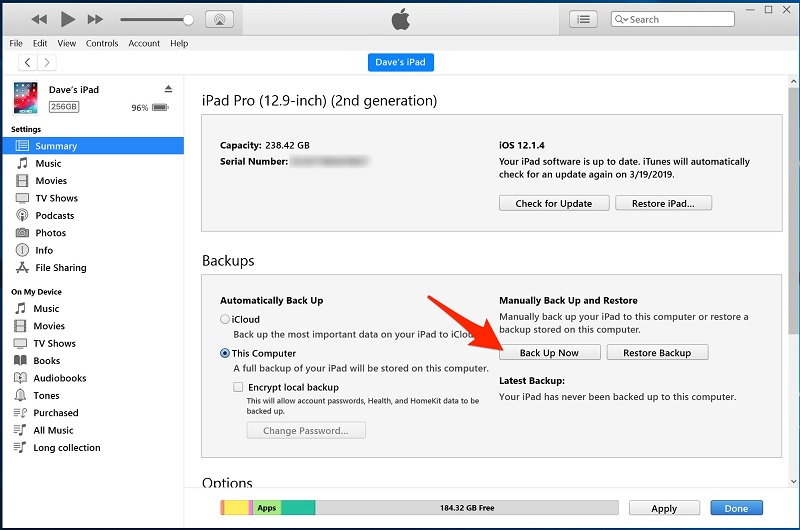The width and height of the screenshot is (800, 530).
Task: Click the teal segment of the storage bar
Action: click(298, 508)
